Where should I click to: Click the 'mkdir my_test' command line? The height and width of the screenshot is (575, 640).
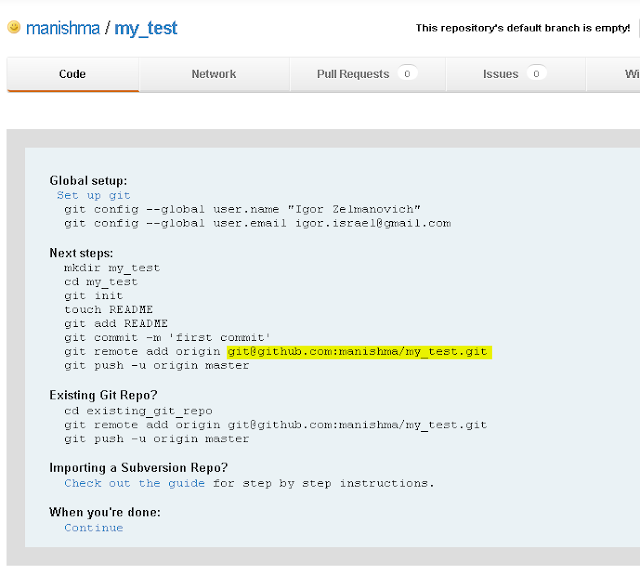pos(112,268)
